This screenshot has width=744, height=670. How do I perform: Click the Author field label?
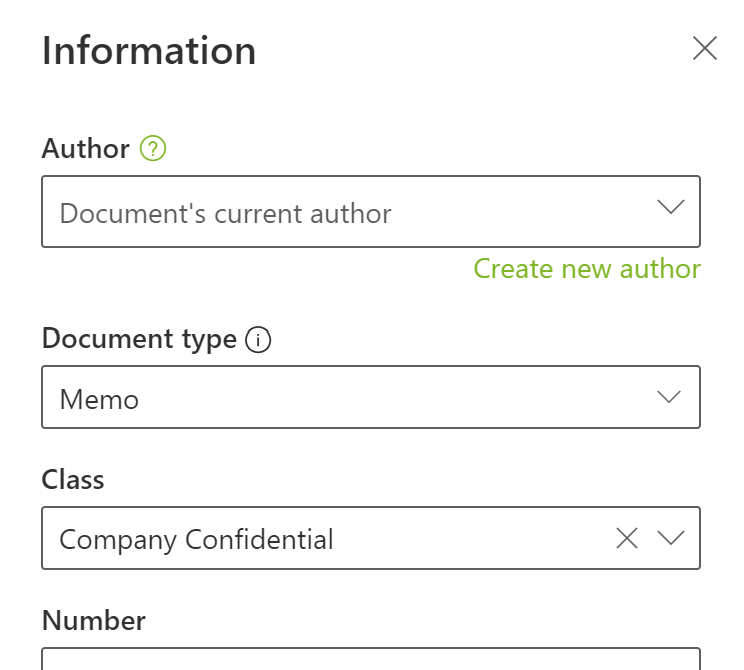pyautogui.click(x=86, y=149)
